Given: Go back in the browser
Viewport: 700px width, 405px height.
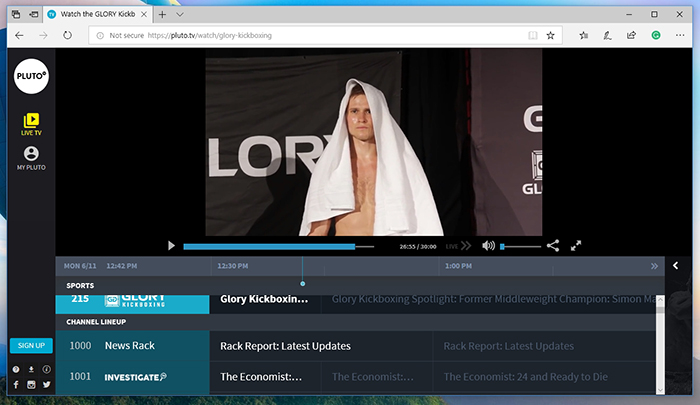Looking at the screenshot, I should pyautogui.click(x=19, y=35).
